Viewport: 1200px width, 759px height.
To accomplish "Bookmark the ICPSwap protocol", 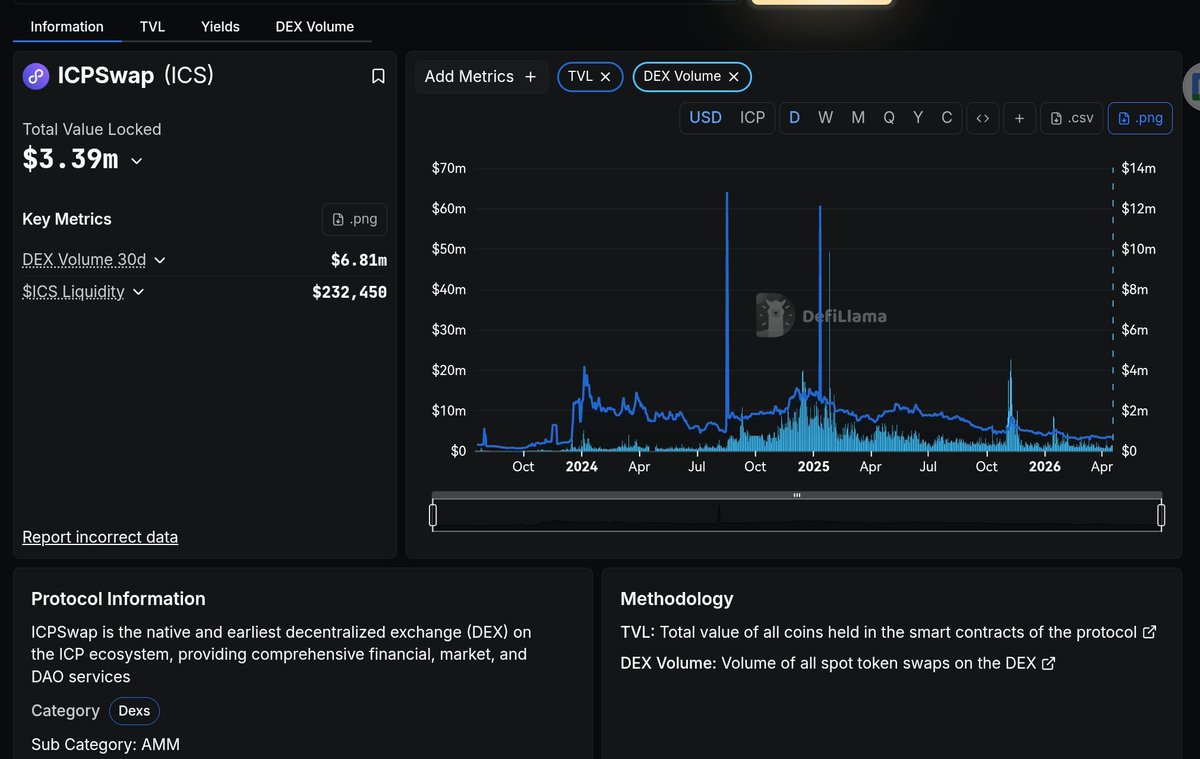I will tap(378, 76).
